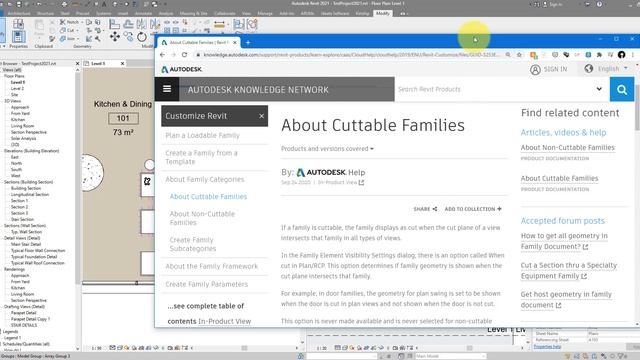Open the browser extensions puzzle icon

(x=599, y=55)
